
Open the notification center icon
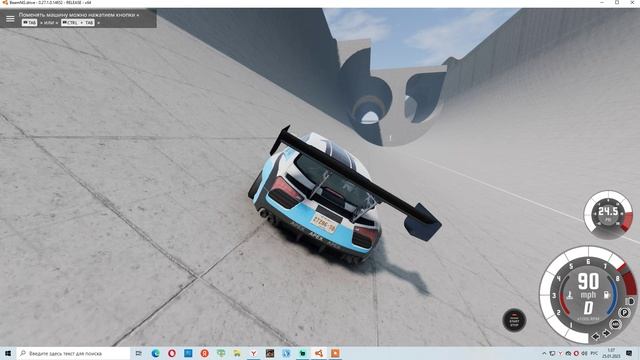point(629,353)
